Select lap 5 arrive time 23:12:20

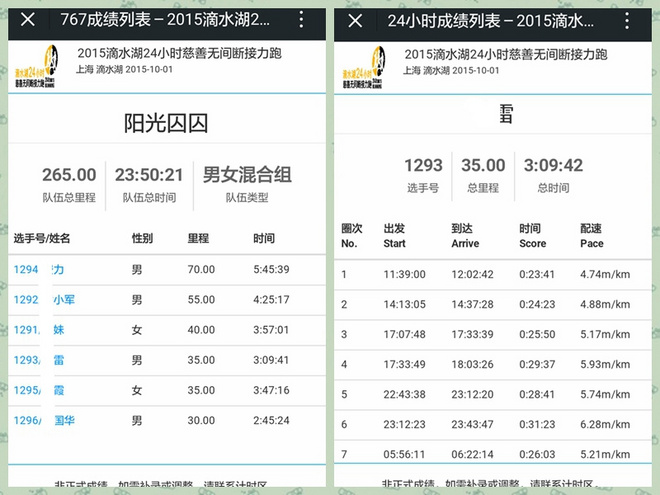472,394
